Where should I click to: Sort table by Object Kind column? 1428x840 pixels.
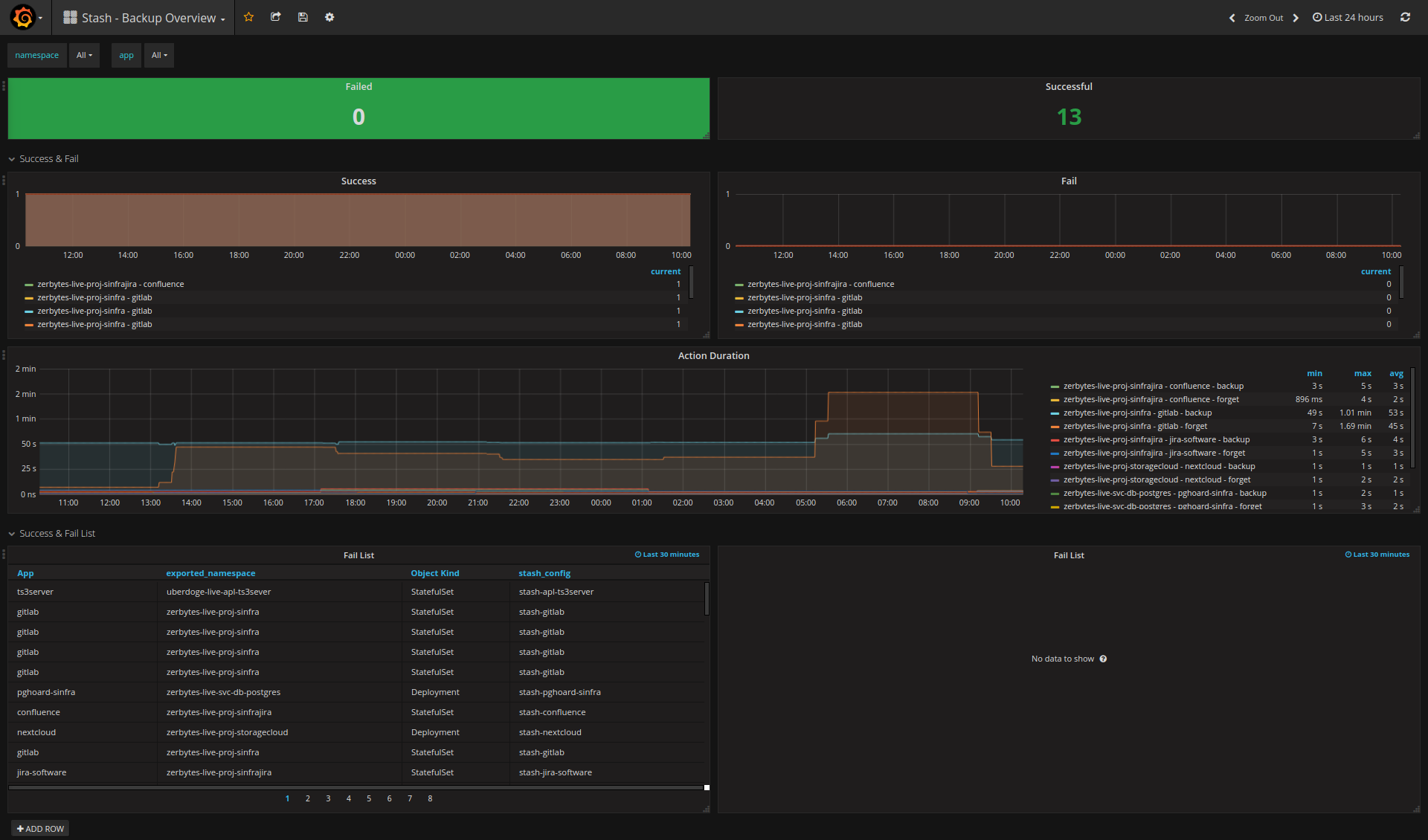(435, 573)
